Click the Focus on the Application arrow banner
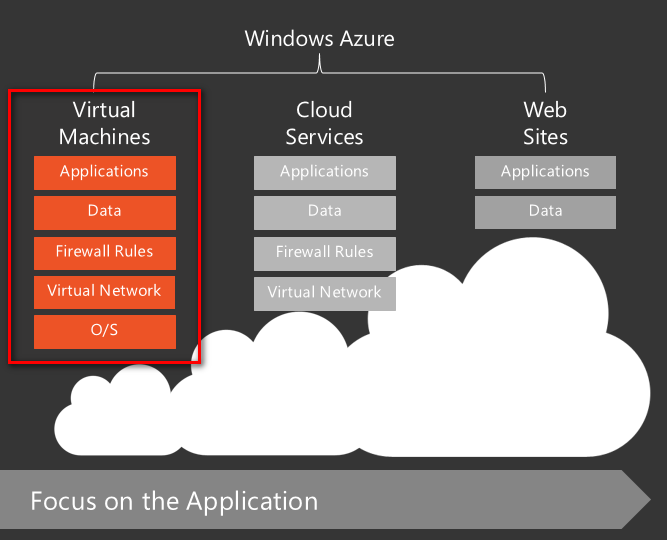 point(325,499)
